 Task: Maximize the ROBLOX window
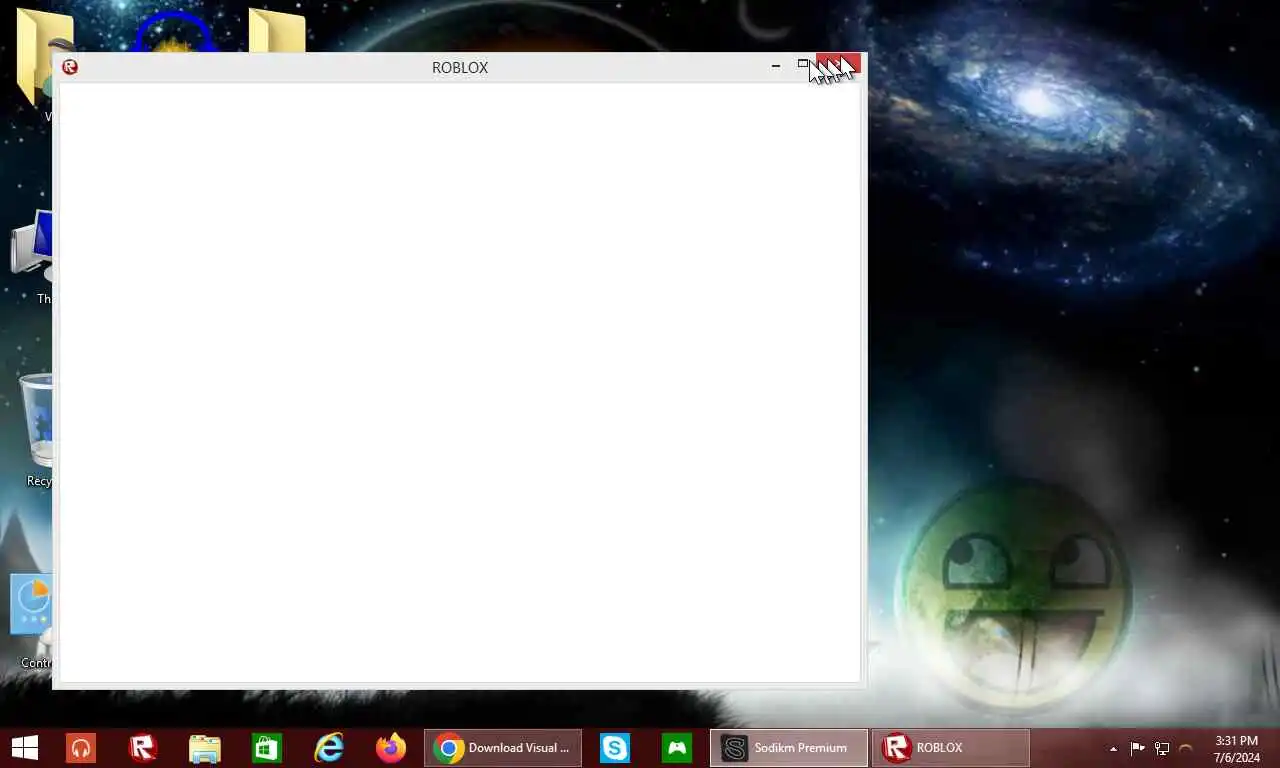pyautogui.click(x=802, y=64)
